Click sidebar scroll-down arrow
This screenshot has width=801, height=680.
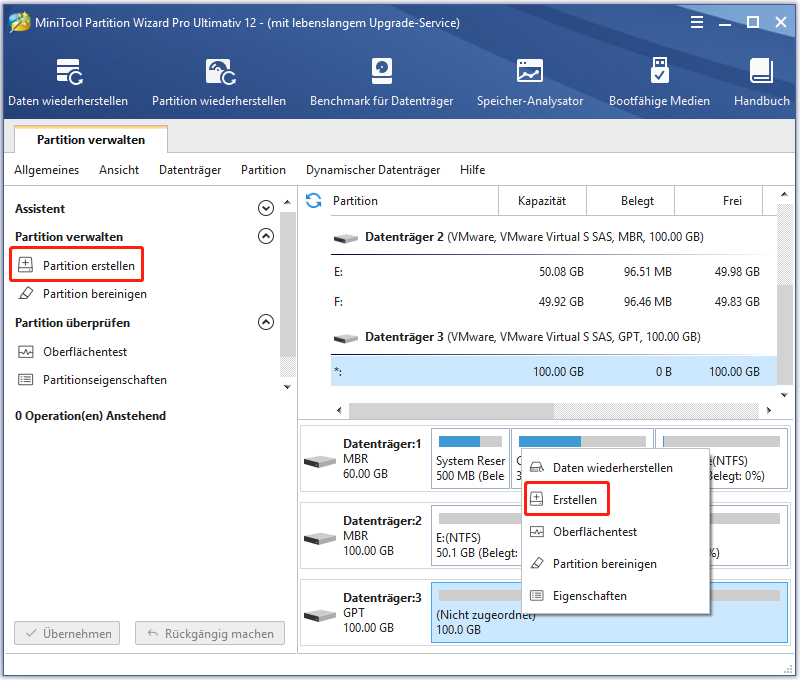[x=288, y=387]
